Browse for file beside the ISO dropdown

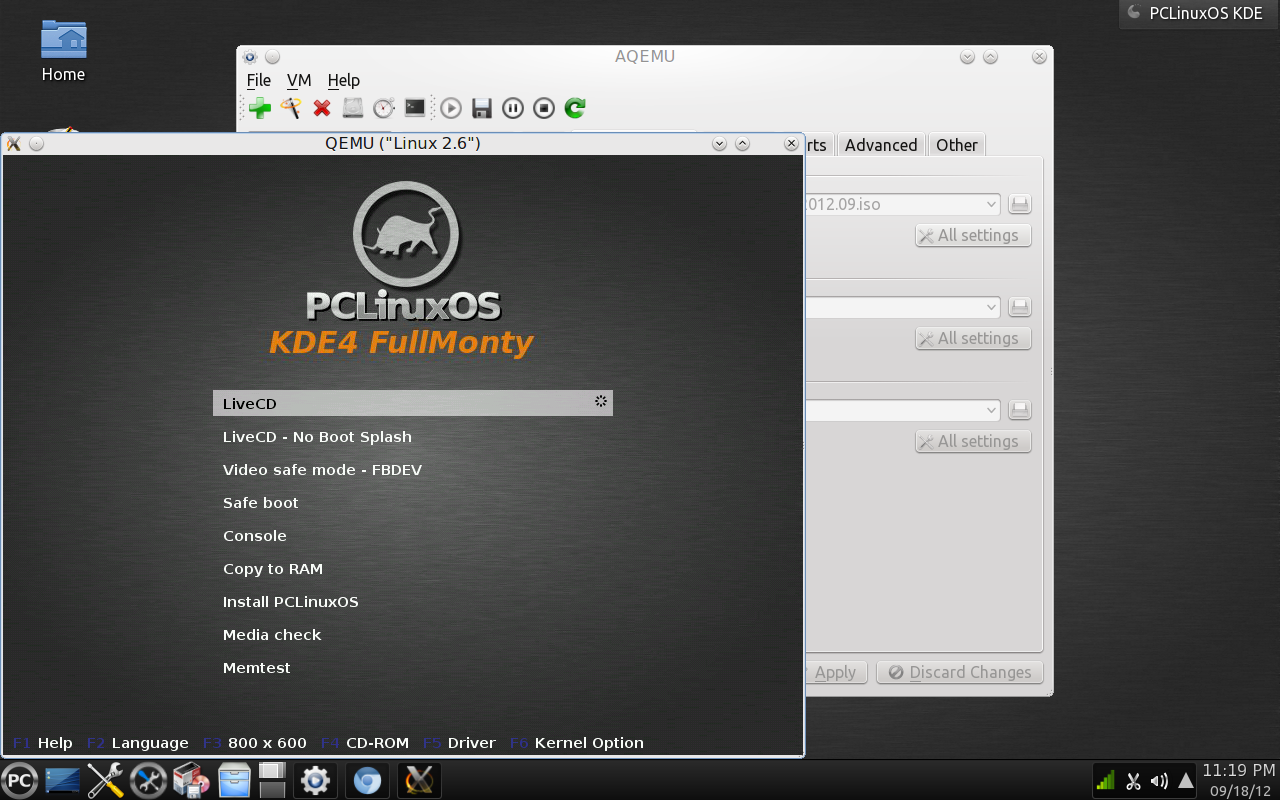pos(1019,204)
